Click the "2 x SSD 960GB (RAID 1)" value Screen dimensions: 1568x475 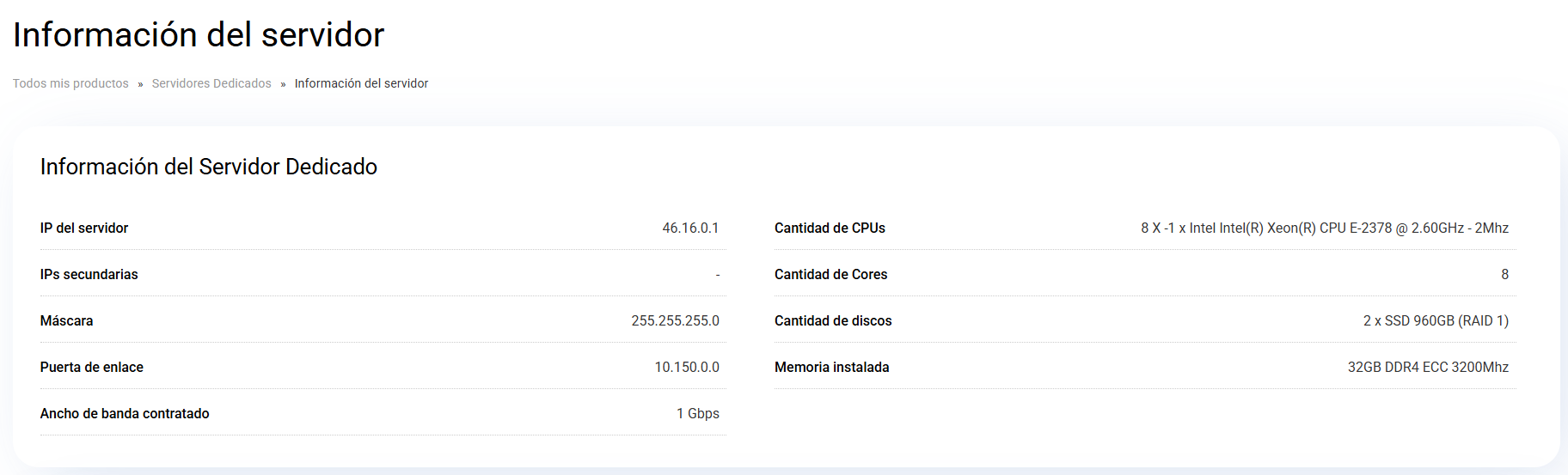tap(1436, 321)
